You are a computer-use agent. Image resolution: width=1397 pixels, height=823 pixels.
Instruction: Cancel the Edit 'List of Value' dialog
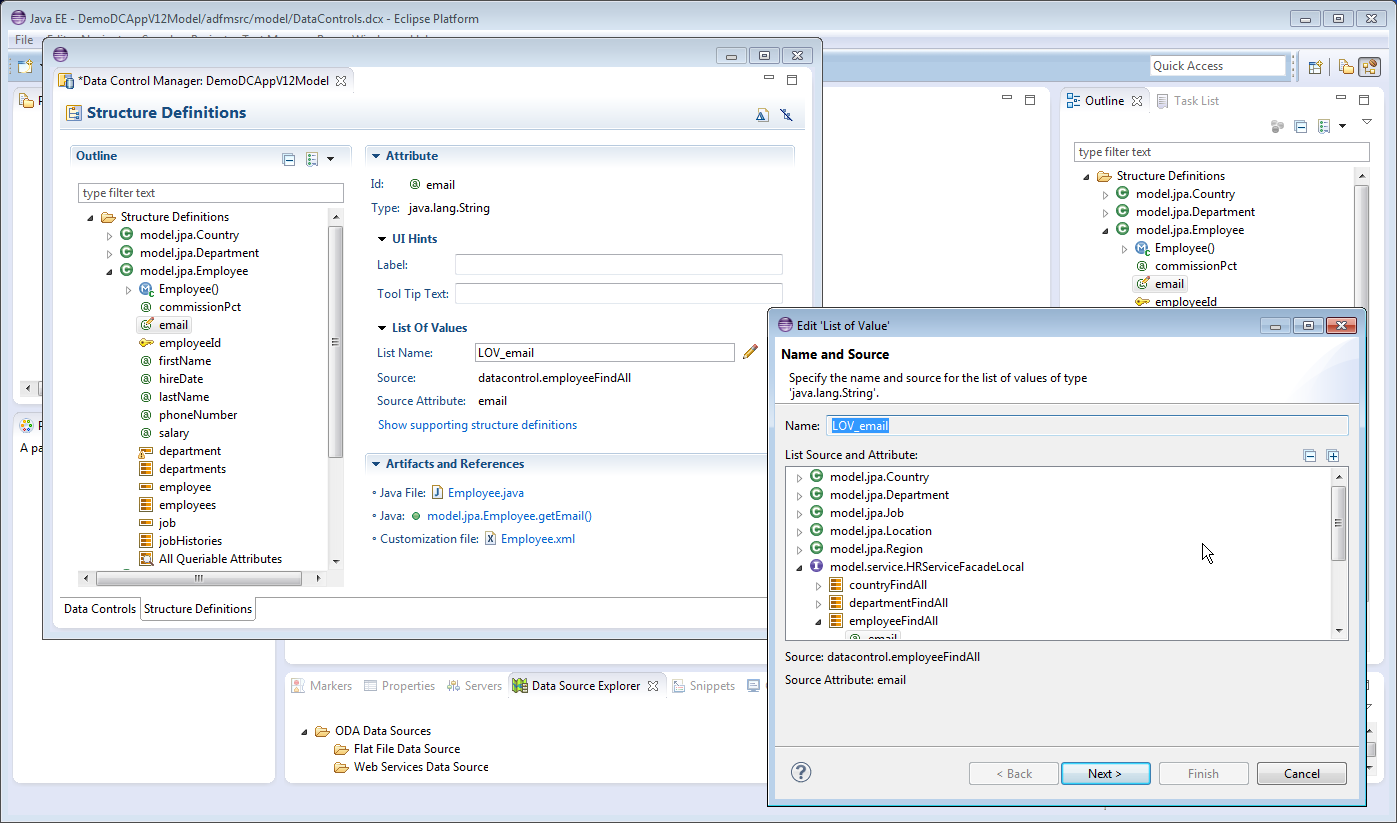pos(1302,773)
